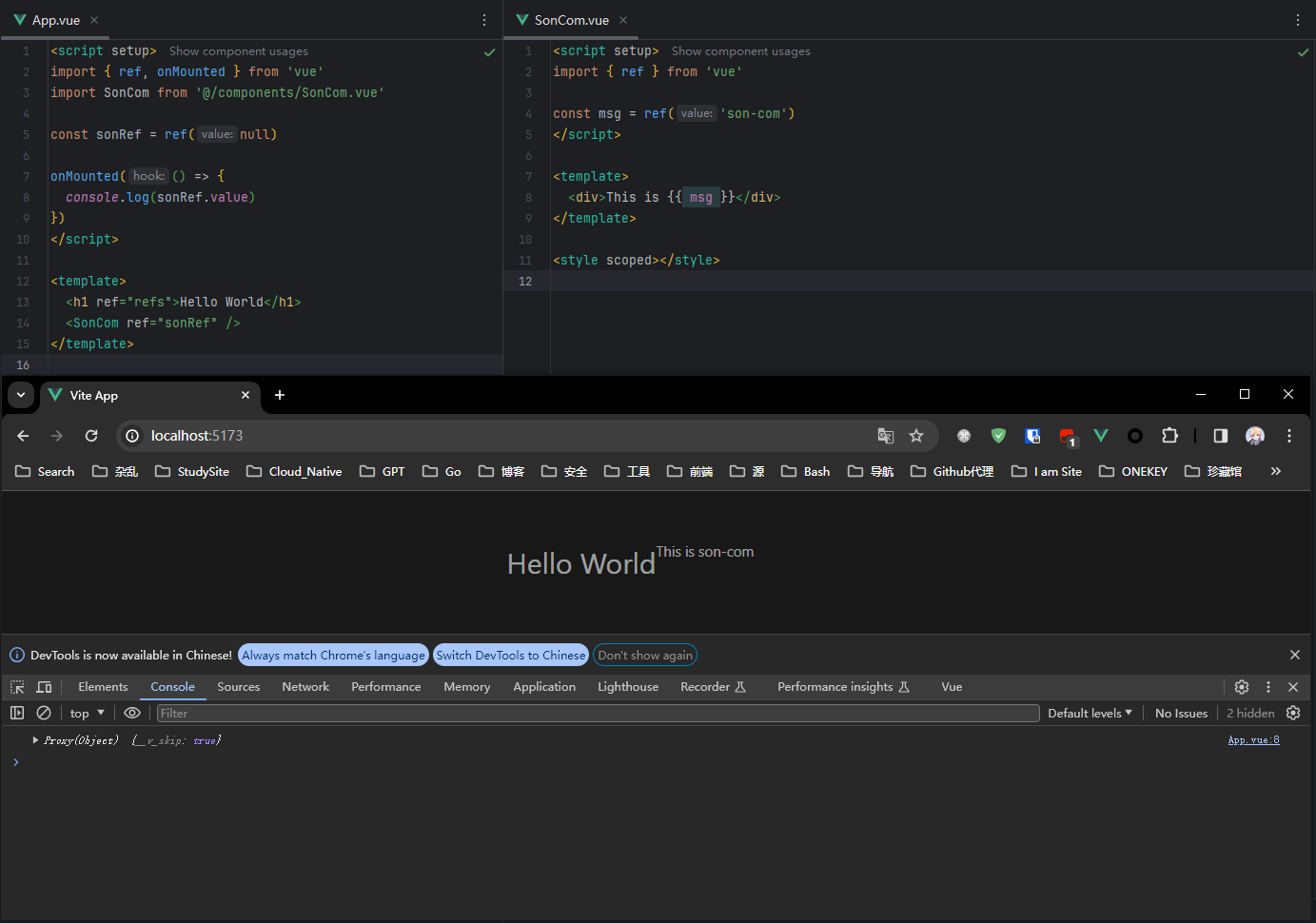Screen dimensions: 1316x923
Task: Reload the localhost page
Action: click(x=91, y=436)
